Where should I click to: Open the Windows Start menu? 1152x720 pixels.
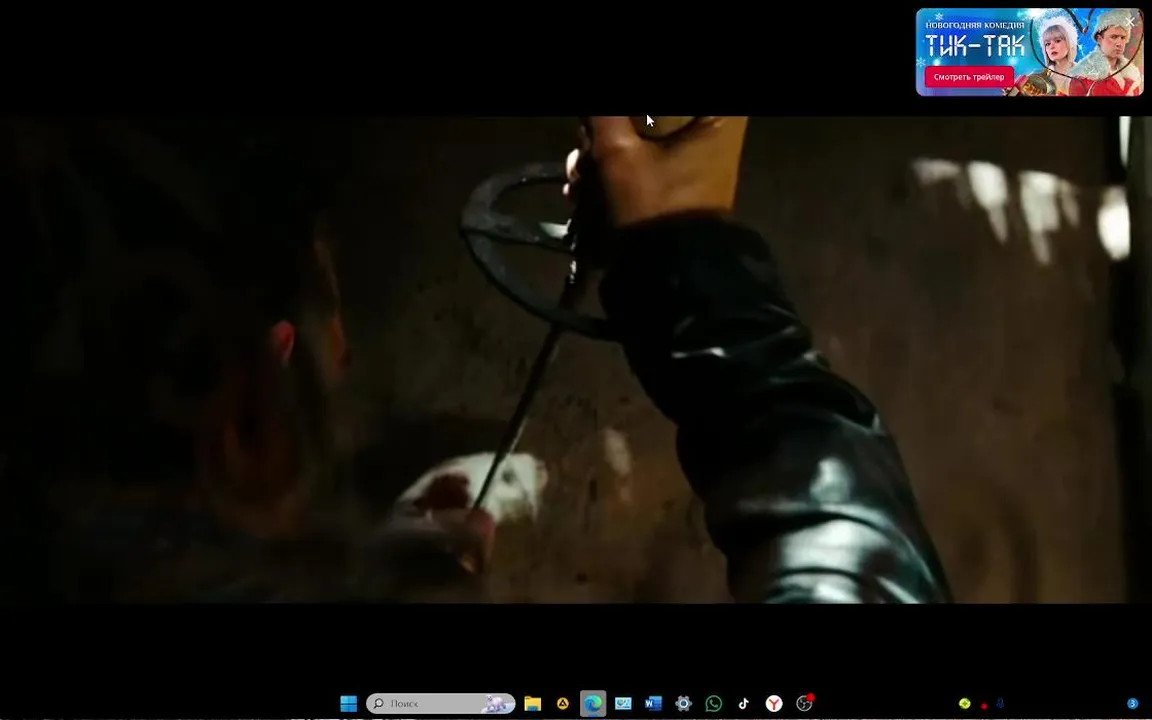(x=348, y=703)
